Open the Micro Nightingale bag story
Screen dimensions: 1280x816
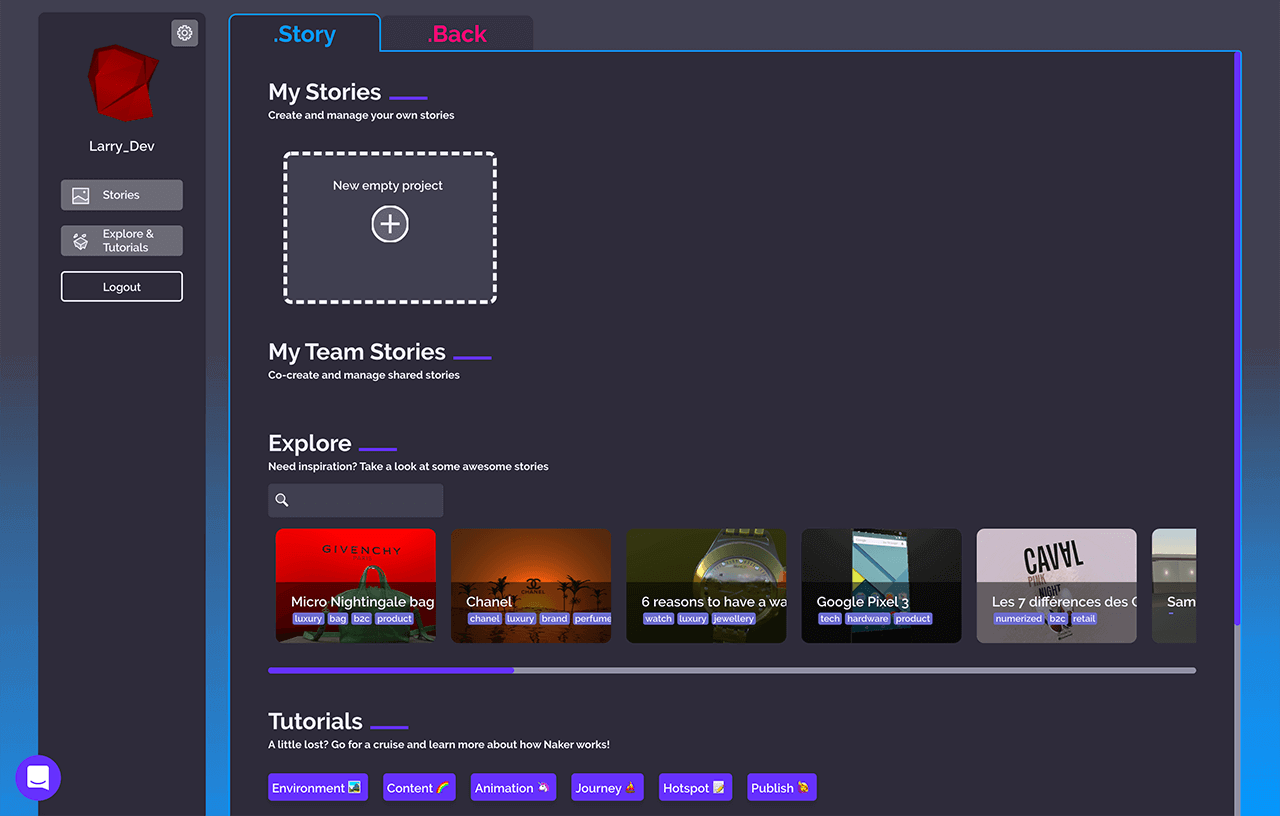pyautogui.click(x=355, y=585)
